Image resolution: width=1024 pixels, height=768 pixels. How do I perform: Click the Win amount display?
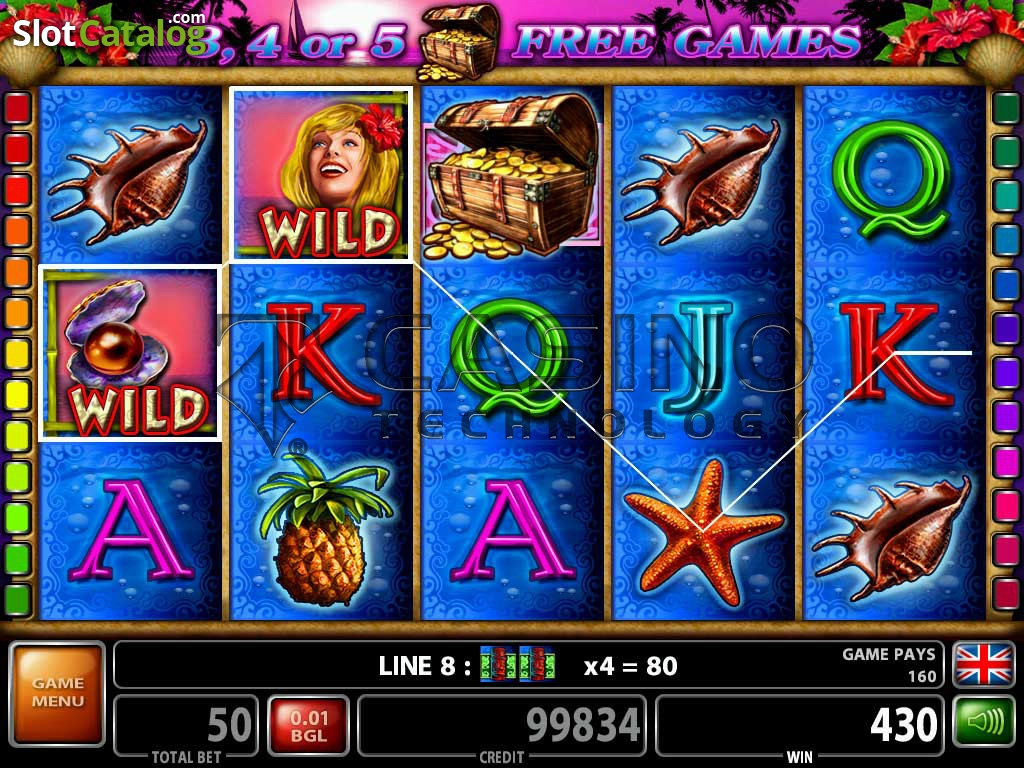[x=799, y=725]
